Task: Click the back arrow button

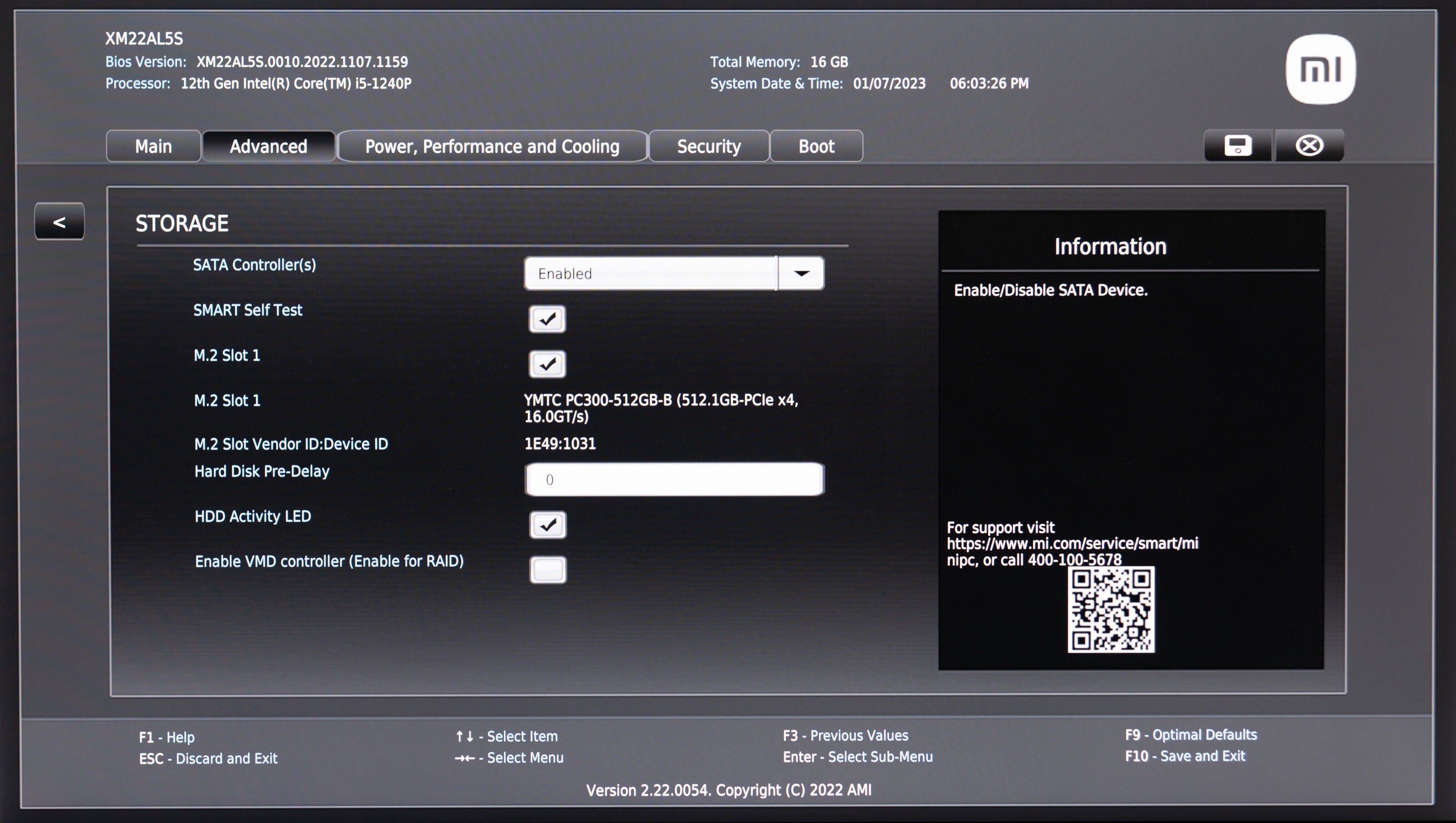Action: (59, 222)
